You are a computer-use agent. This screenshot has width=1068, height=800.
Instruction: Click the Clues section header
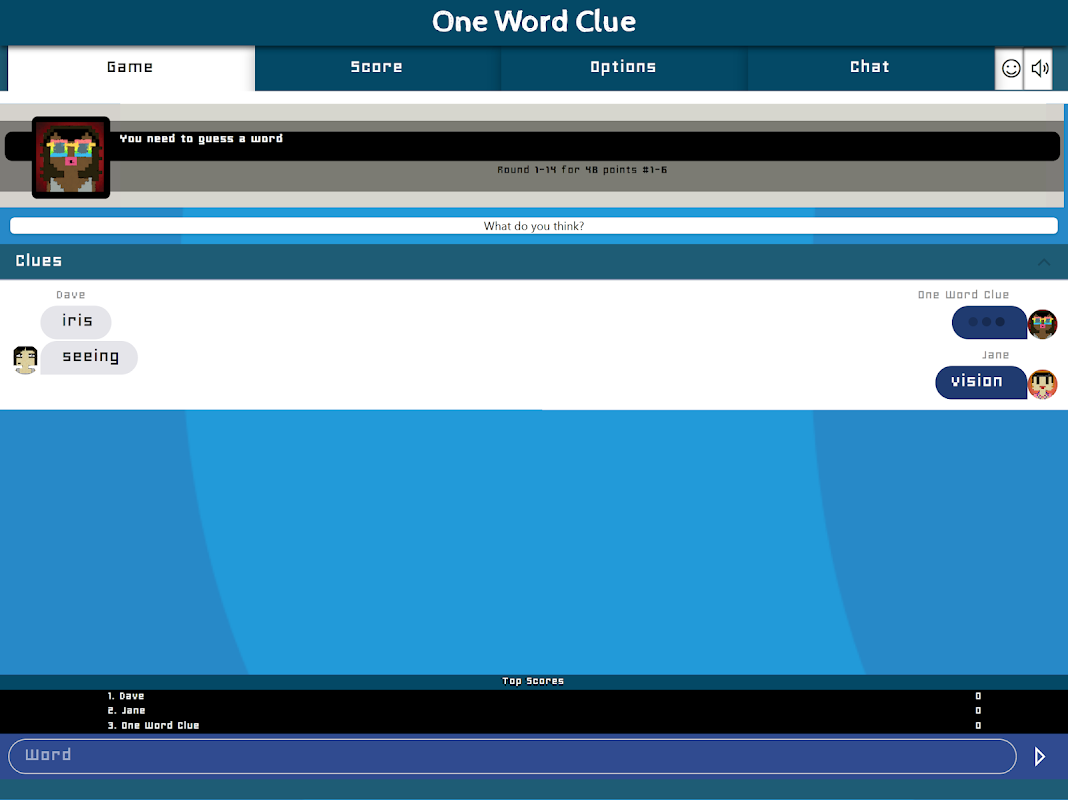pos(534,261)
